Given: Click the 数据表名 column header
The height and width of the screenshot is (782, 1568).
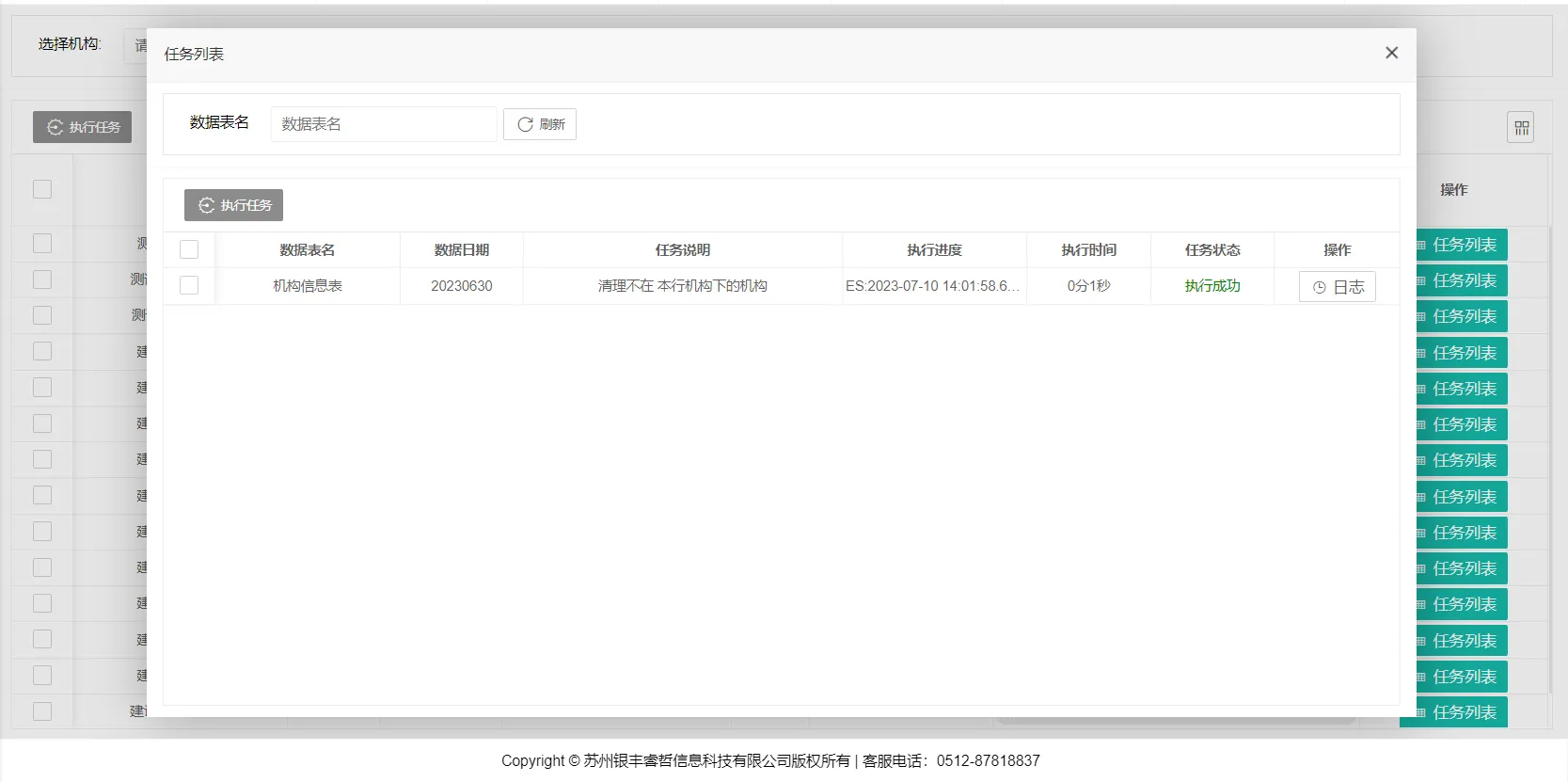Looking at the screenshot, I should coord(307,250).
